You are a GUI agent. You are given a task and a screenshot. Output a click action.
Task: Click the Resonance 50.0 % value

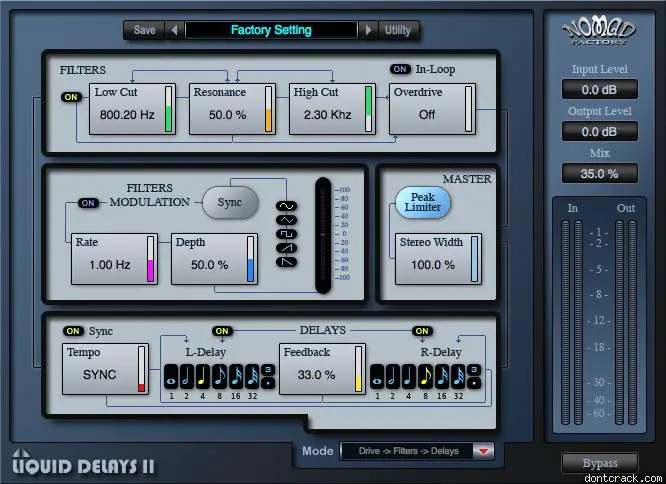(x=227, y=115)
